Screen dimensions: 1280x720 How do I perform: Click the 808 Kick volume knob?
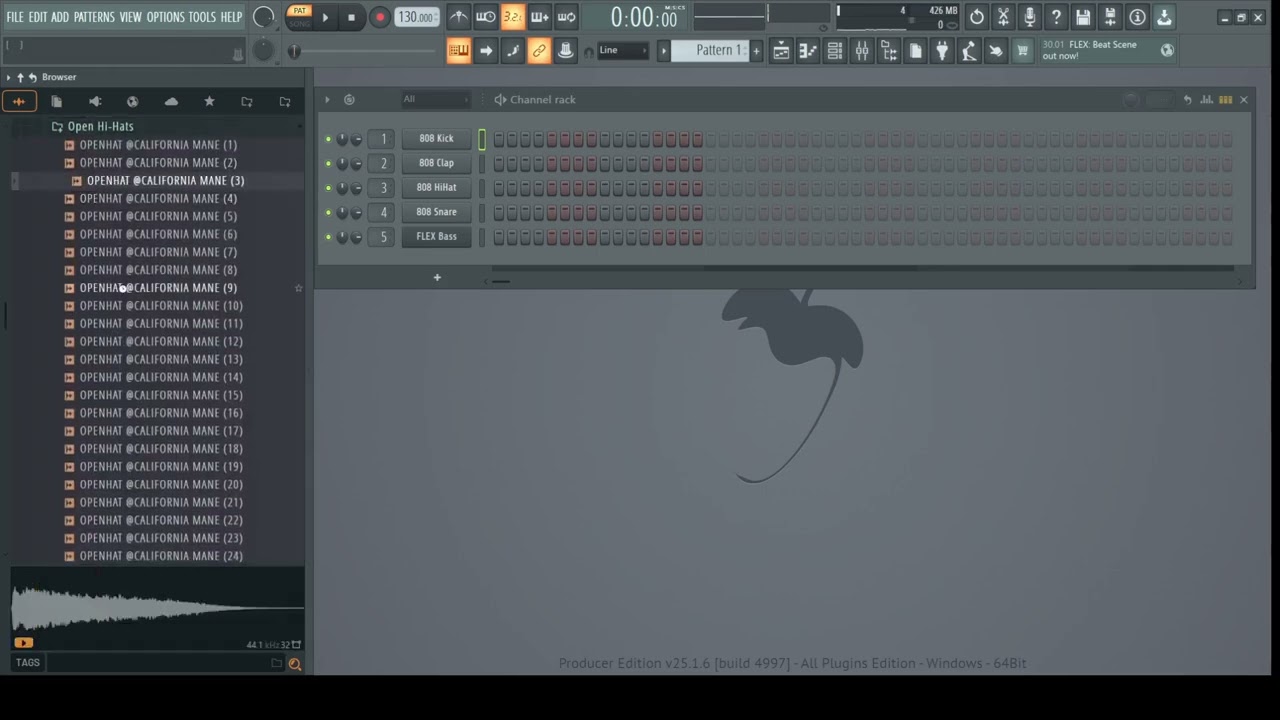(x=356, y=139)
